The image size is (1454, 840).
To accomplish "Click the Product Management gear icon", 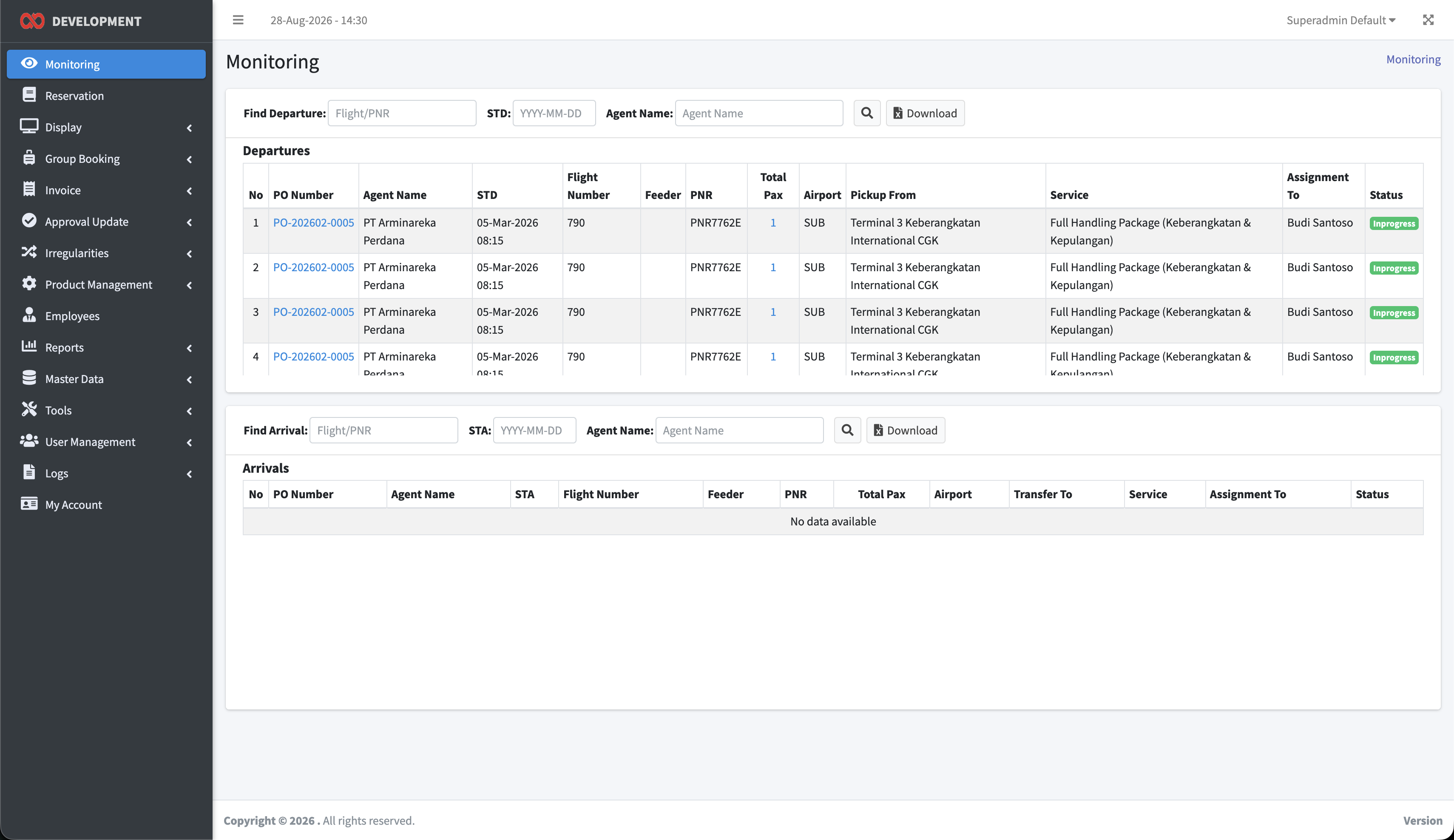I will pyautogui.click(x=29, y=283).
